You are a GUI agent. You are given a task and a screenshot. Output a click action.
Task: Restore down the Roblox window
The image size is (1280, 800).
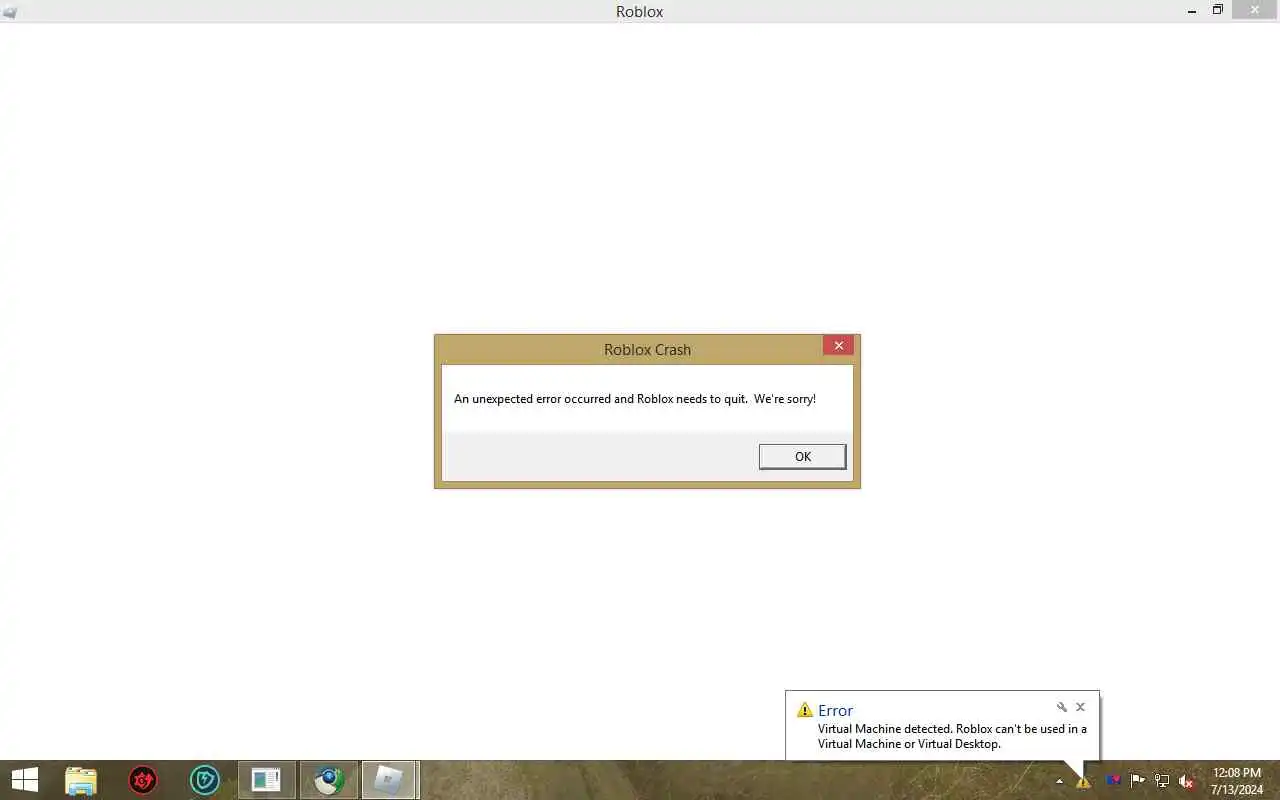point(1218,10)
